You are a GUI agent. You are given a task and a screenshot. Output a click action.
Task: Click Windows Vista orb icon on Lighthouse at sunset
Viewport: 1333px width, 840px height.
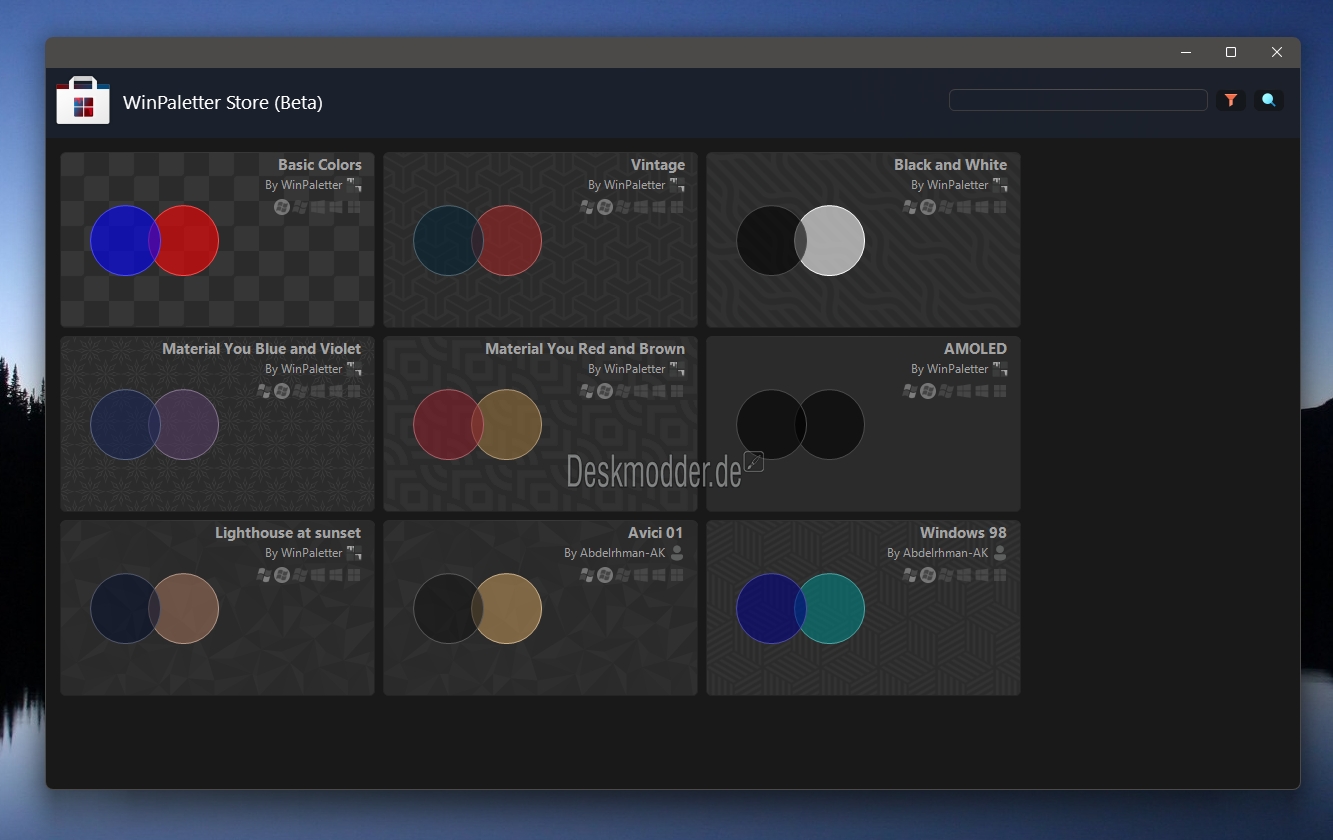pos(282,575)
